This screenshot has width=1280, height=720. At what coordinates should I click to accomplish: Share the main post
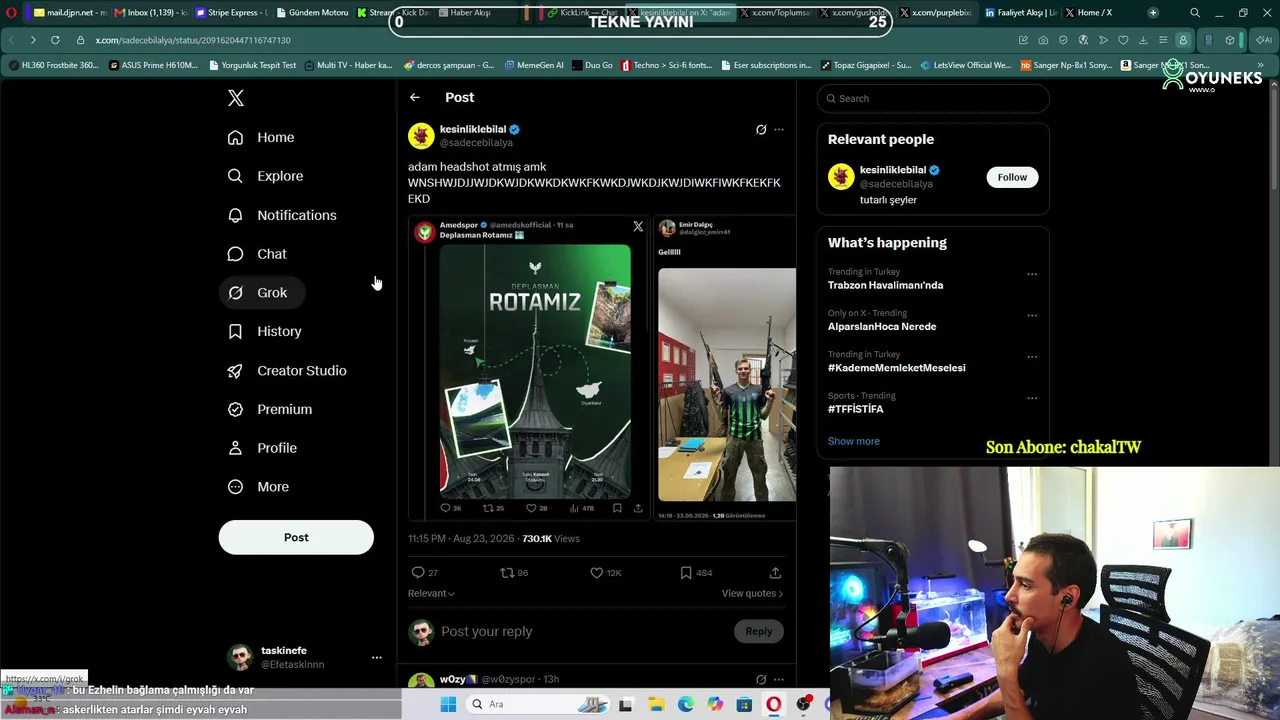775,573
